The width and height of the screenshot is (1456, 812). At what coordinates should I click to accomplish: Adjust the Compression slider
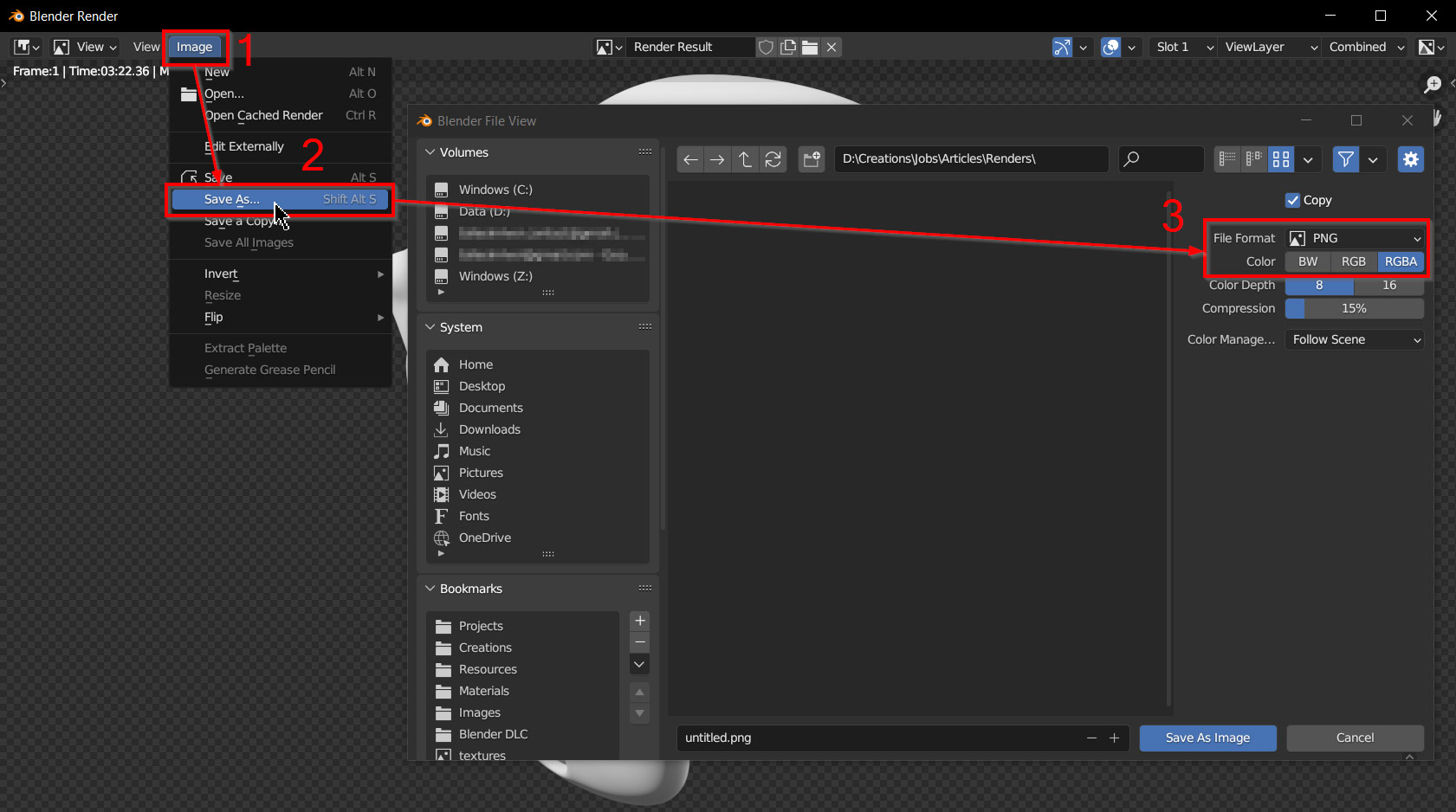coord(1354,308)
